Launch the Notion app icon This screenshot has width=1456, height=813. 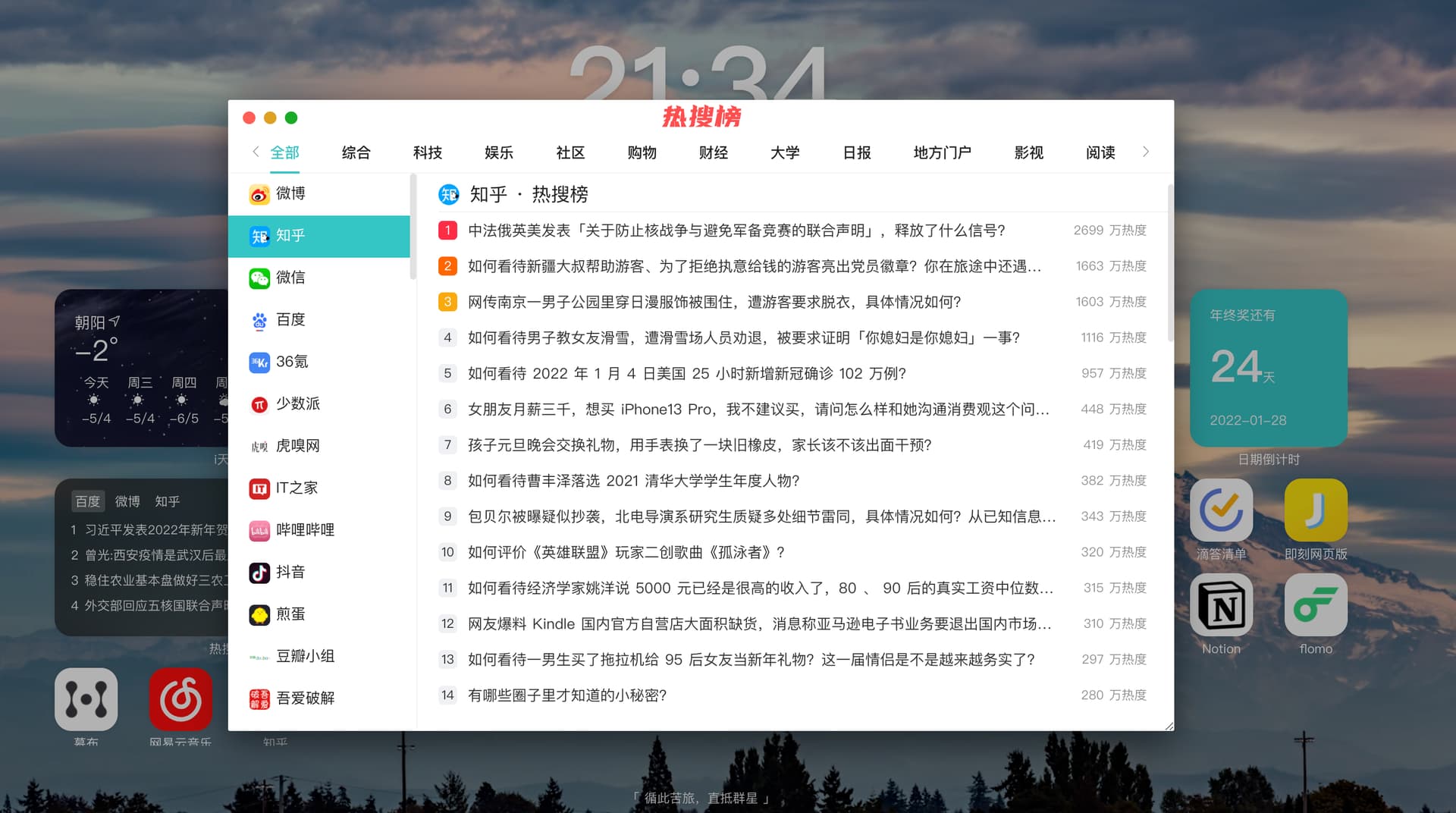(1220, 606)
